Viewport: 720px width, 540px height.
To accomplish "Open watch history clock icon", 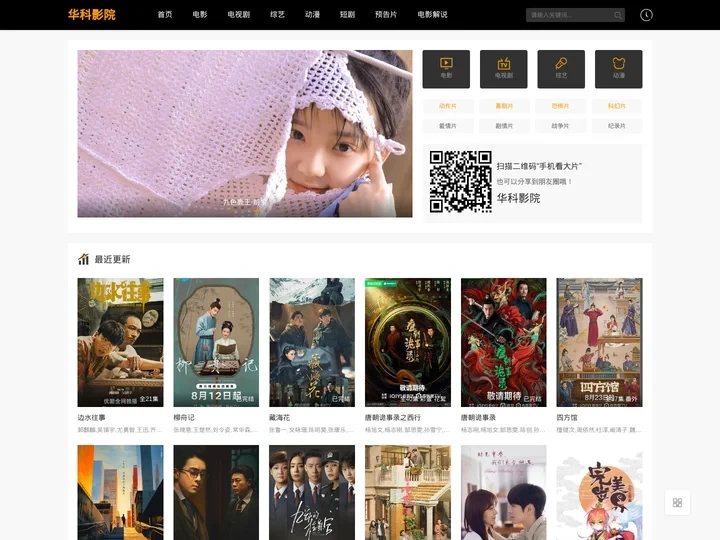I will (x=646, y=15).
